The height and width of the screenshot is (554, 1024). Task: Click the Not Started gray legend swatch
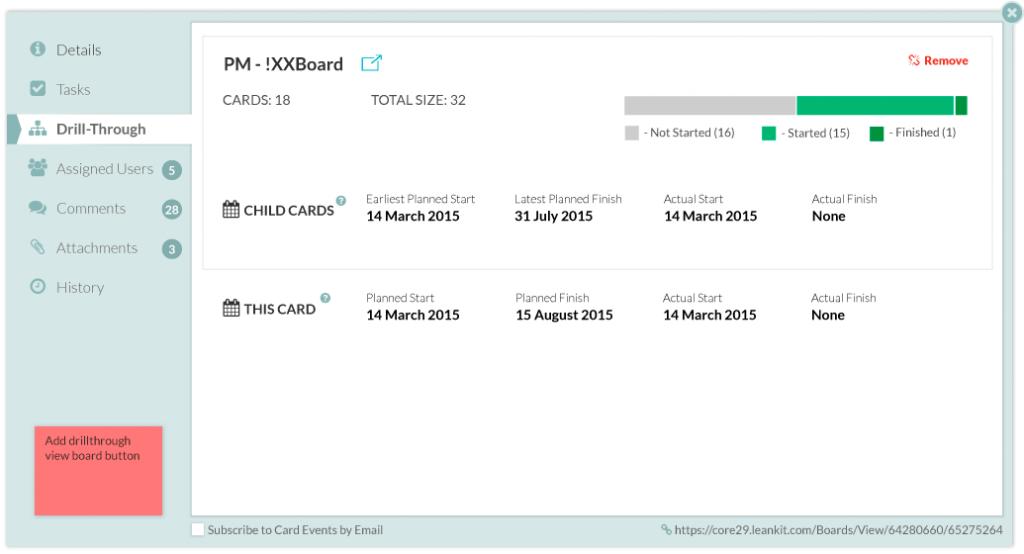coord(632,133)
